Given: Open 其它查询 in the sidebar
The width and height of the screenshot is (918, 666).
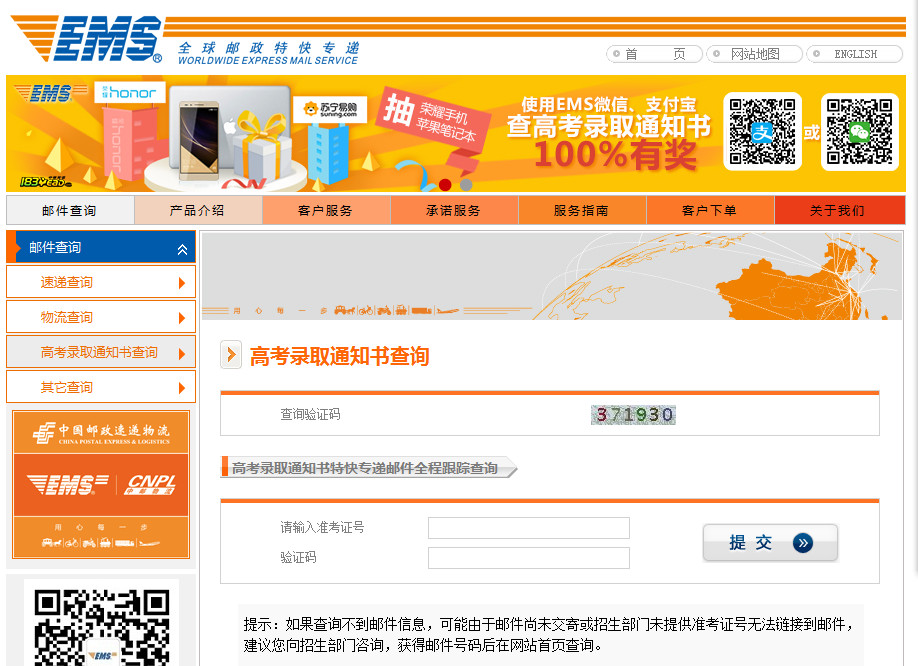Looking at the screenshot, I should click(100, 387).
